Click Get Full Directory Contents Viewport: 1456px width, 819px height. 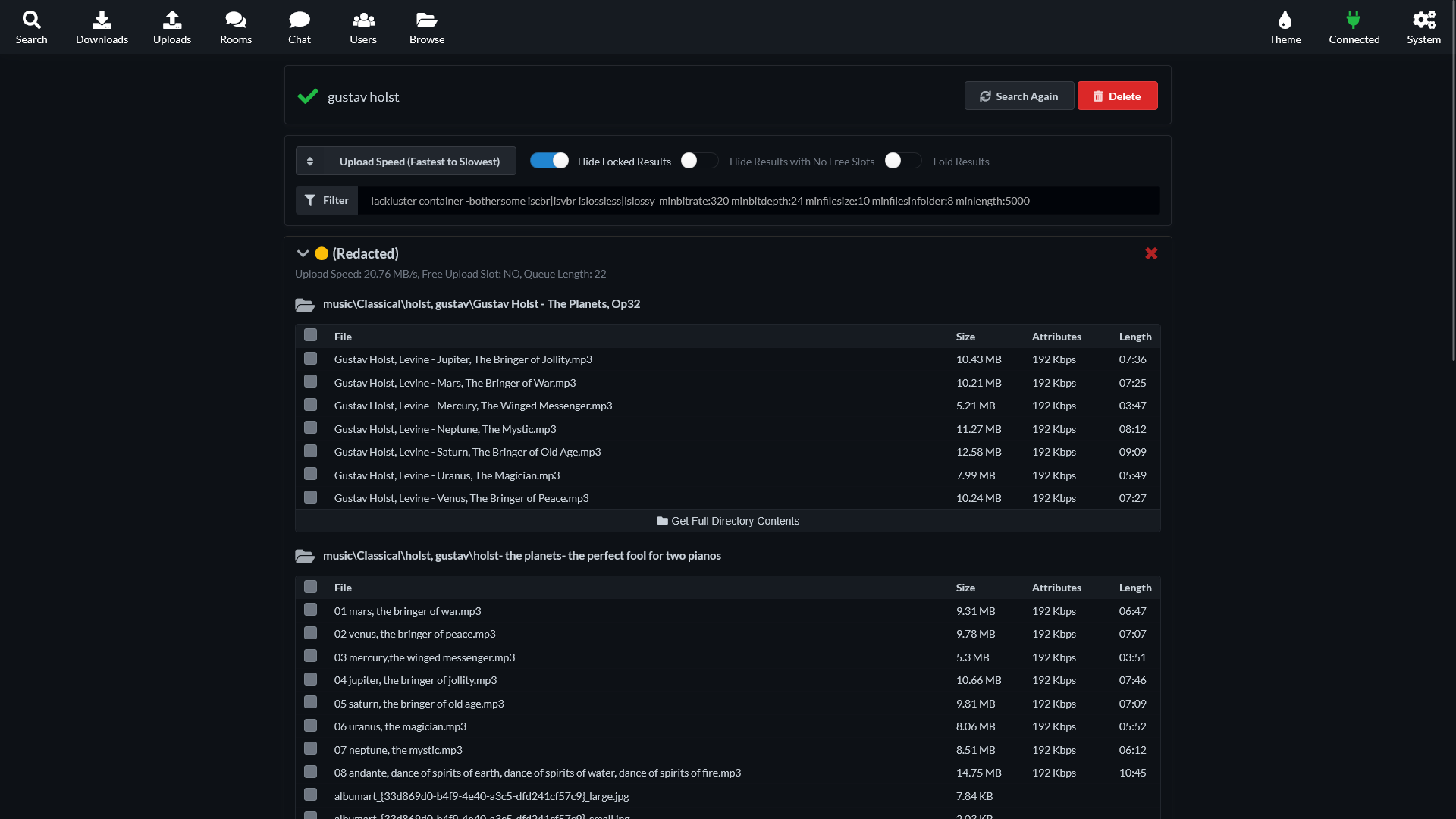point(728,521)
